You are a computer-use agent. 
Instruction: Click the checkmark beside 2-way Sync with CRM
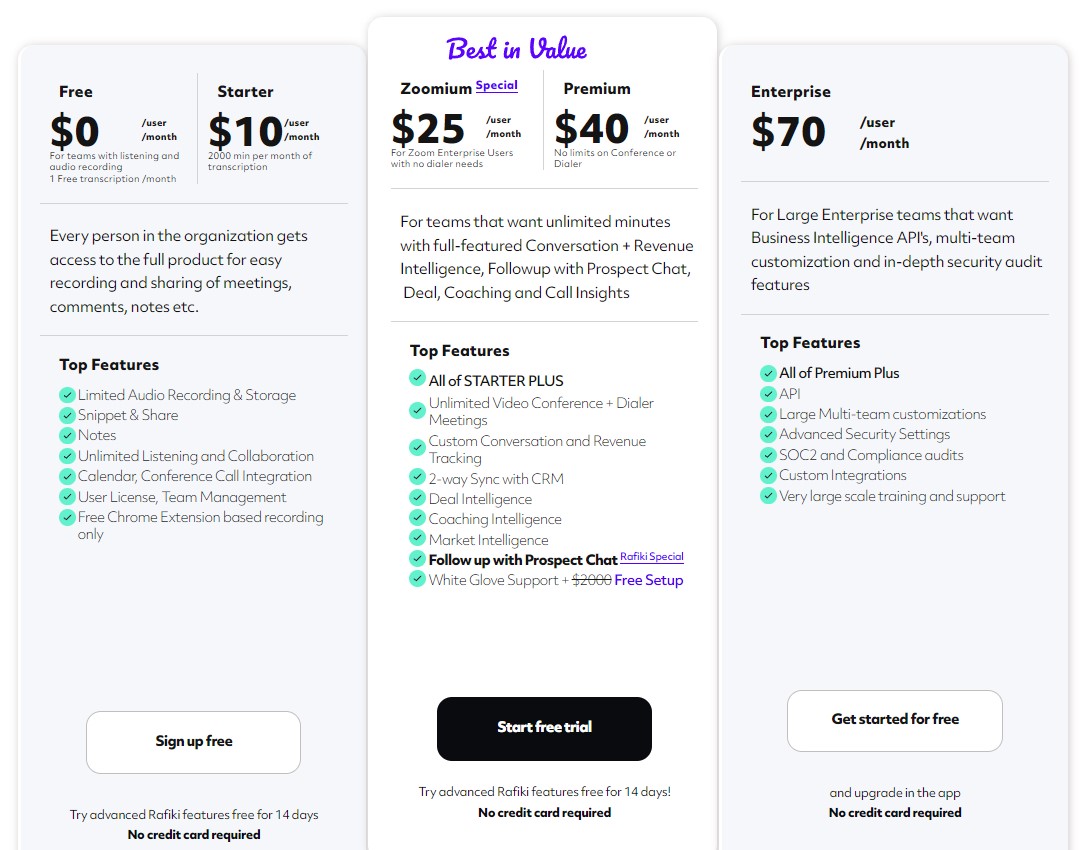pos(417,477)
